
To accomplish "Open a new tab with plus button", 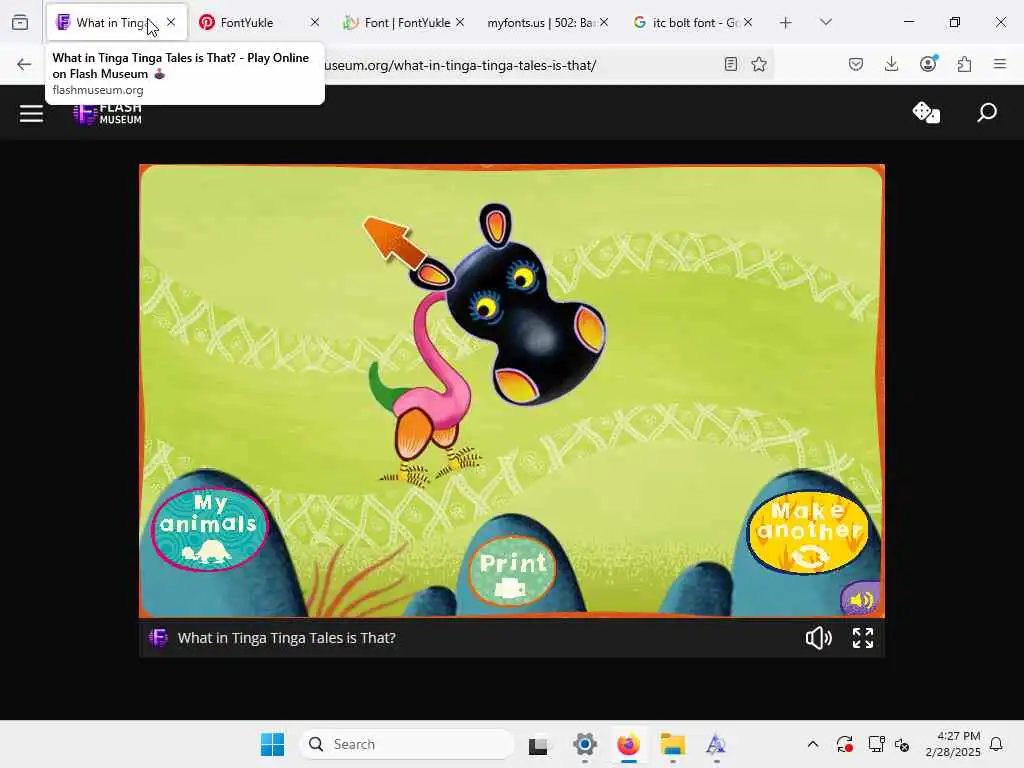I will (786, 23).
